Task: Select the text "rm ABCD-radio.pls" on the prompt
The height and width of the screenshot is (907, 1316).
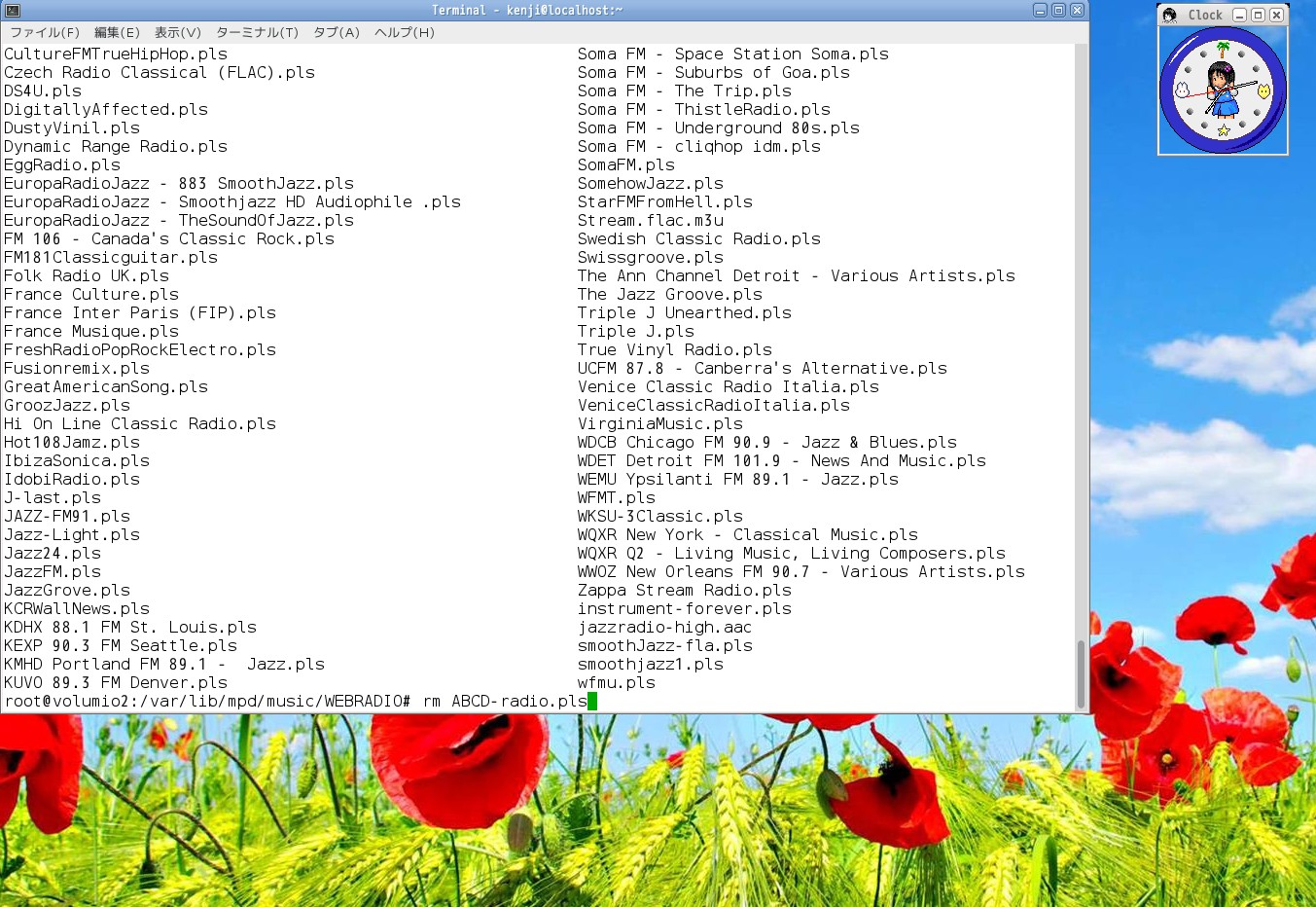Action: [x=504, y=701]
